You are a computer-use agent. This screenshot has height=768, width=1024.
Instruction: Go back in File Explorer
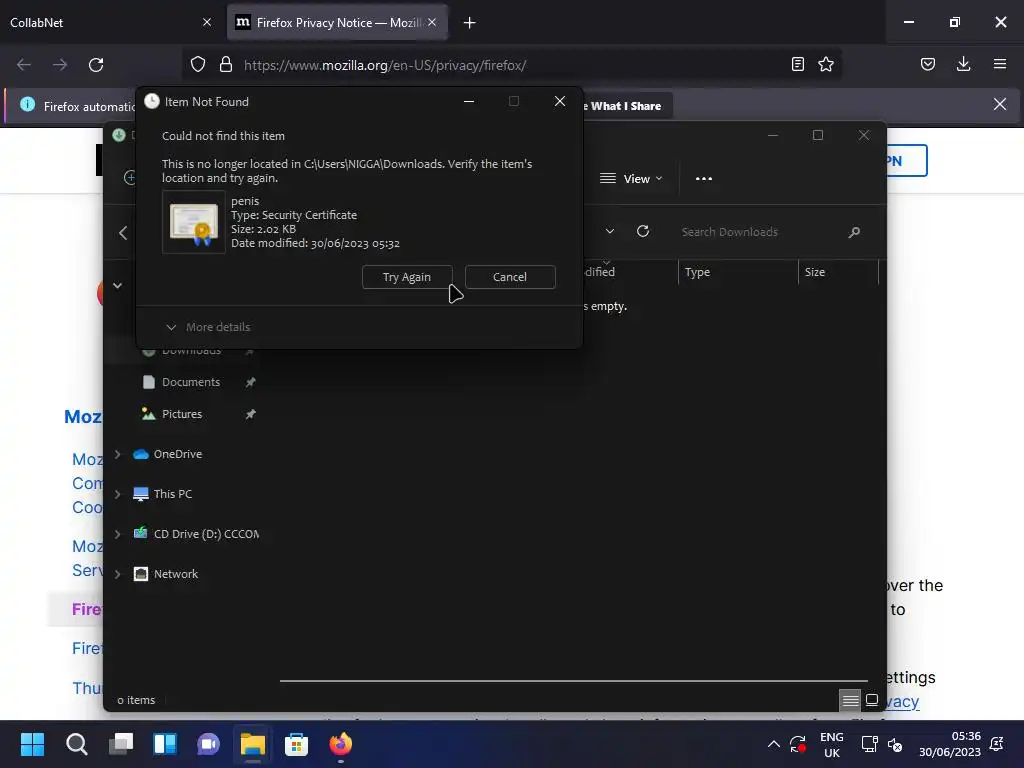tap(123, 233)
